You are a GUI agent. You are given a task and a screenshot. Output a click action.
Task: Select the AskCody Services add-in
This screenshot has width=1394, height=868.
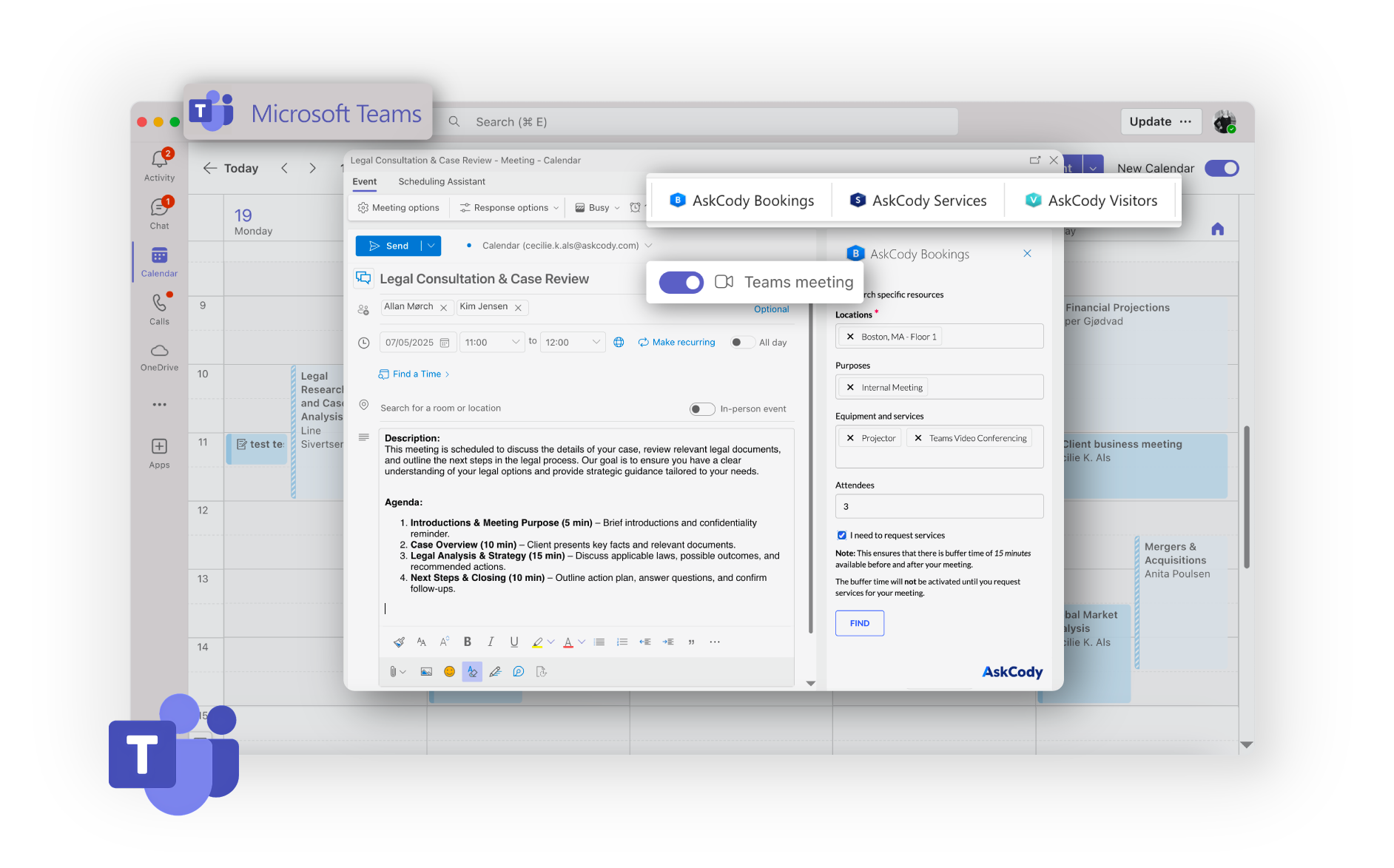coord(918,201)
